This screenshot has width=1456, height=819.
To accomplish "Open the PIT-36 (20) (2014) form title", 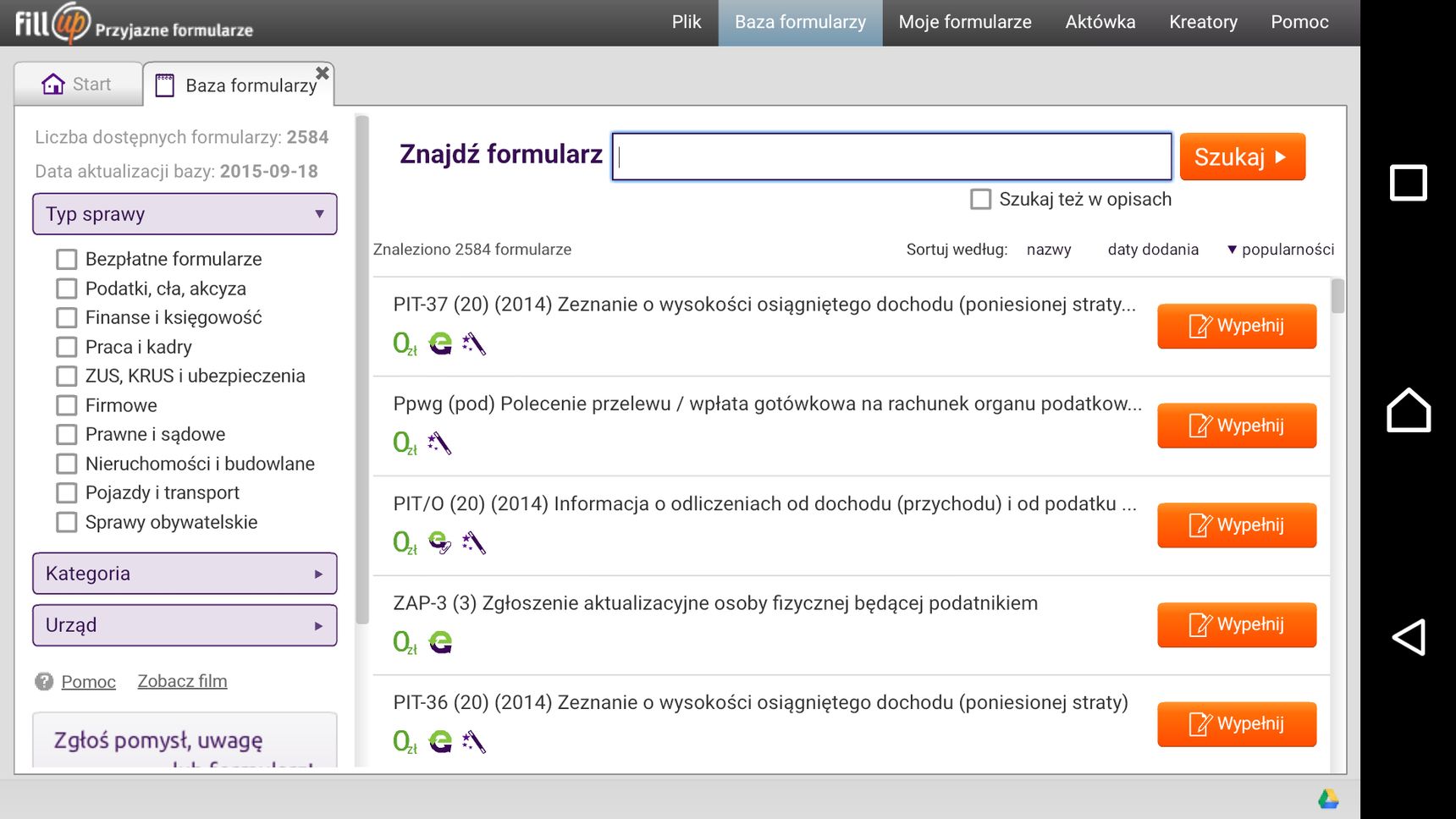I will click(760, 702).
